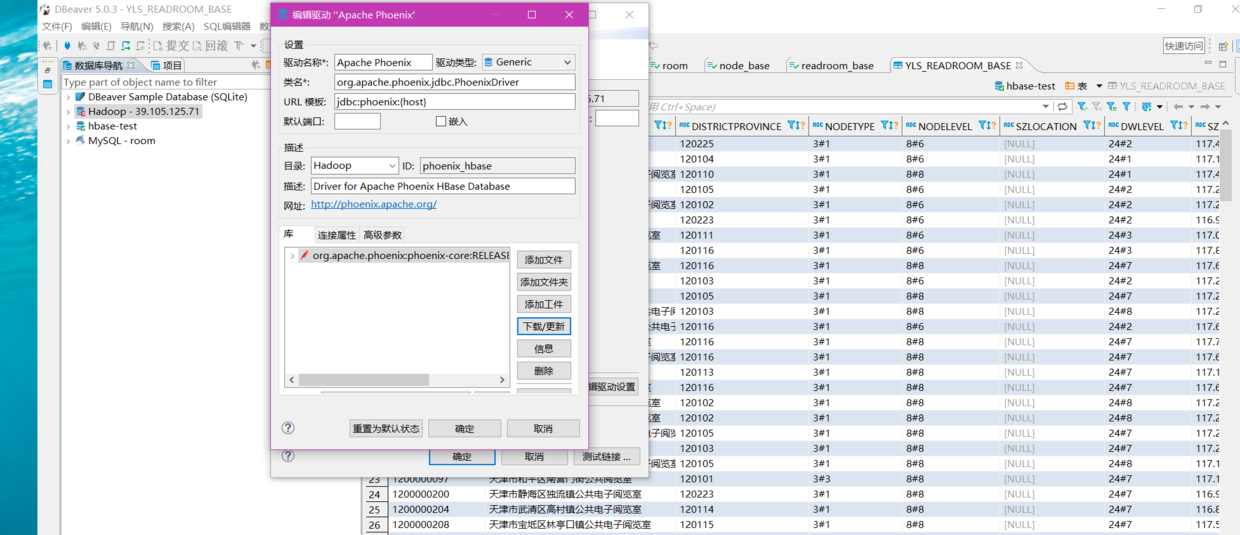Open the 编辑(E) menu

click(x=96, y=26)
